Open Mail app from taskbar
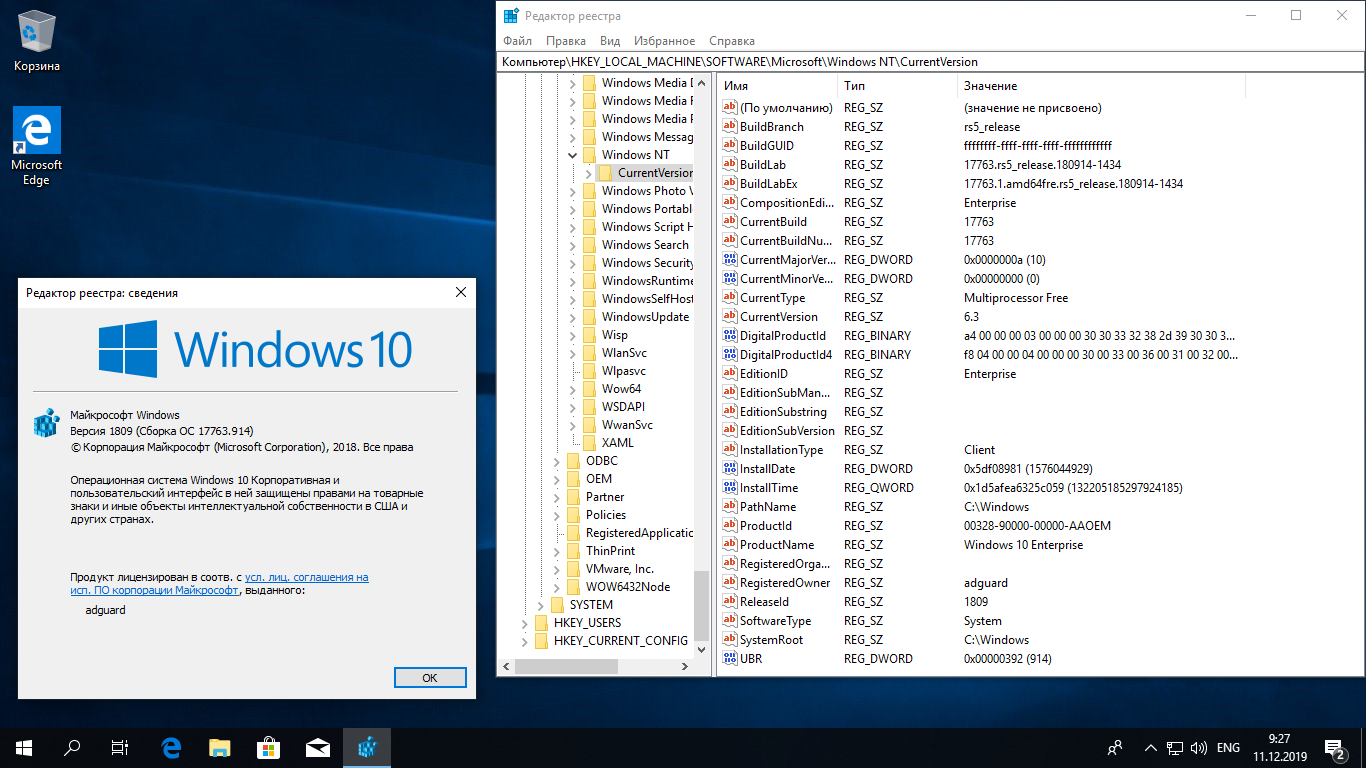This screenshot has width=1366, height=768. [x=318, y=747]
